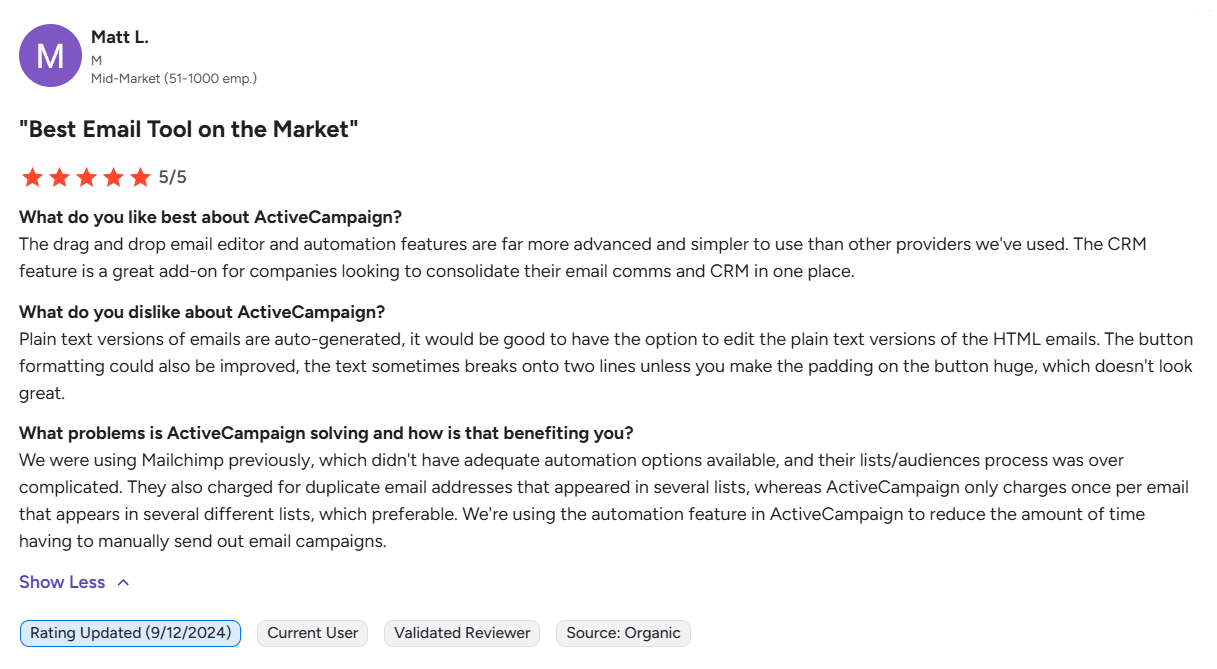1217x669 pixels.
Task: Collapse the review using Show Less
Action: (62, 581)
